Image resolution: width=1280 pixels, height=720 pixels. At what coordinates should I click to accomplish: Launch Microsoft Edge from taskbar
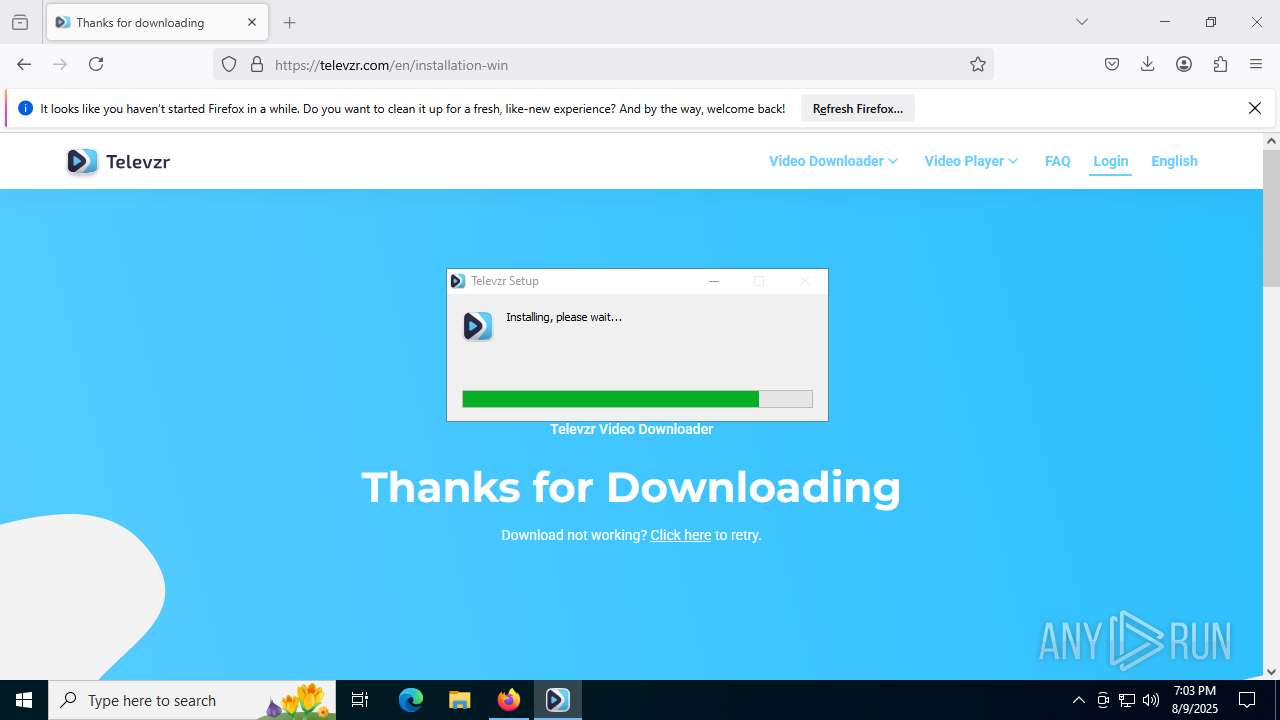[x=411, y=700]
